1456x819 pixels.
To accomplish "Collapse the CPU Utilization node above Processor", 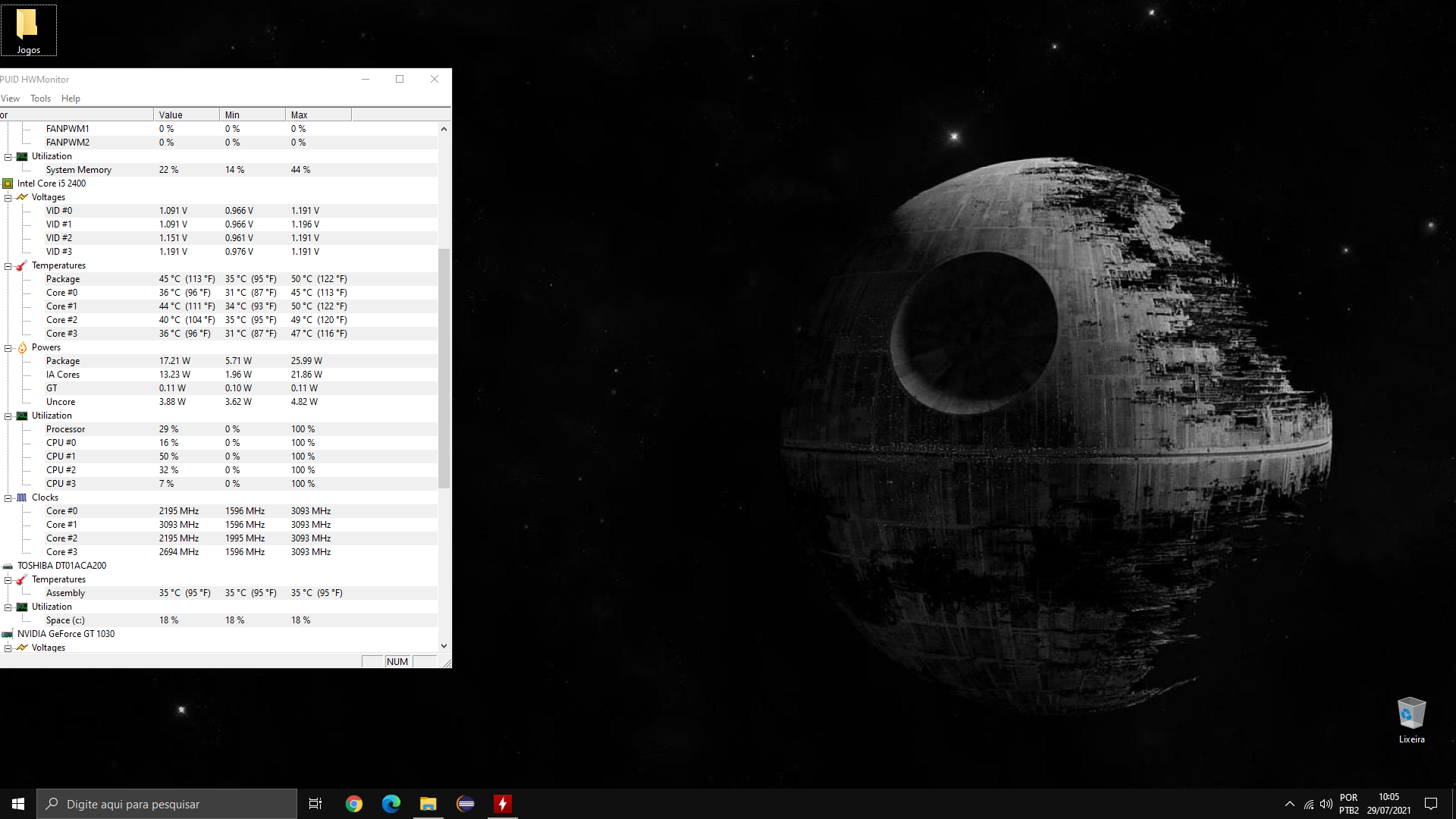I will click(8, 416).
